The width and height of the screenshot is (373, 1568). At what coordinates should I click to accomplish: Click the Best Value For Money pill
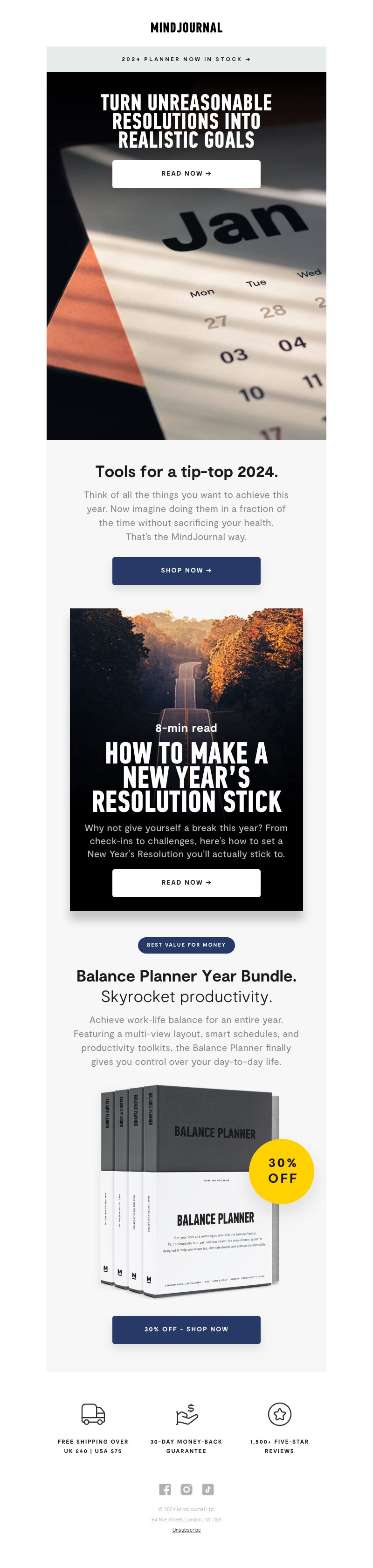[x=186, y=945]
